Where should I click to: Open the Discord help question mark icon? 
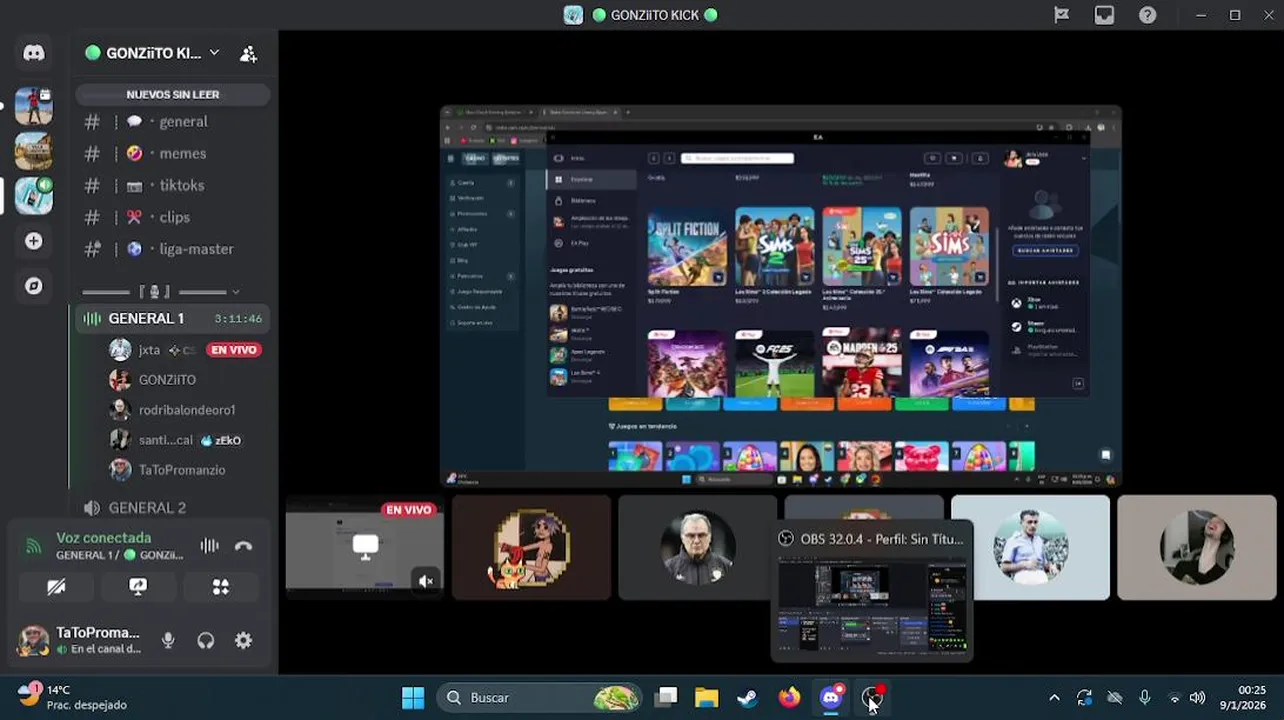point(1148,15)
